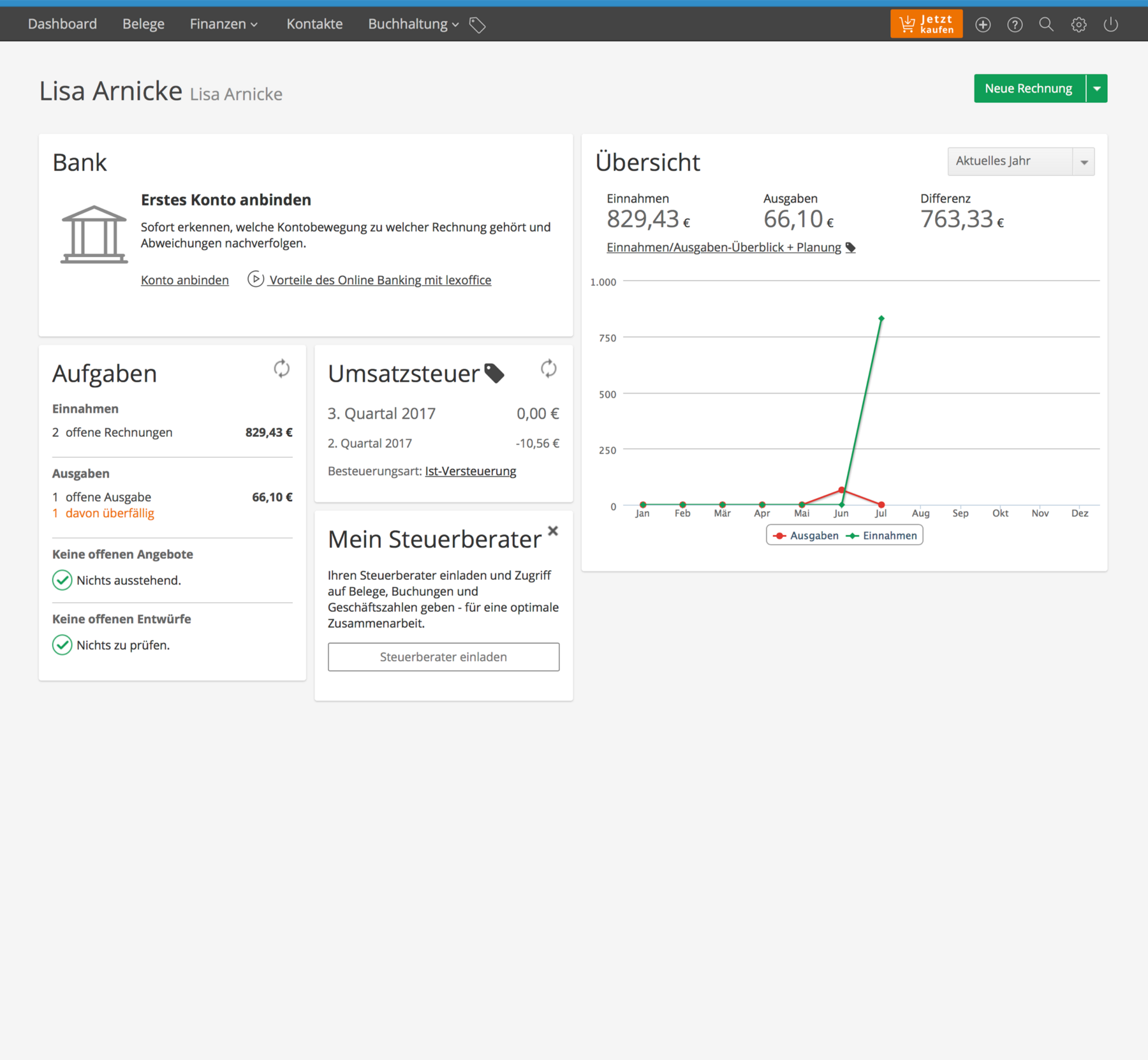
Task: Click the plus icon in top bar
Action: tap(983, 25)
